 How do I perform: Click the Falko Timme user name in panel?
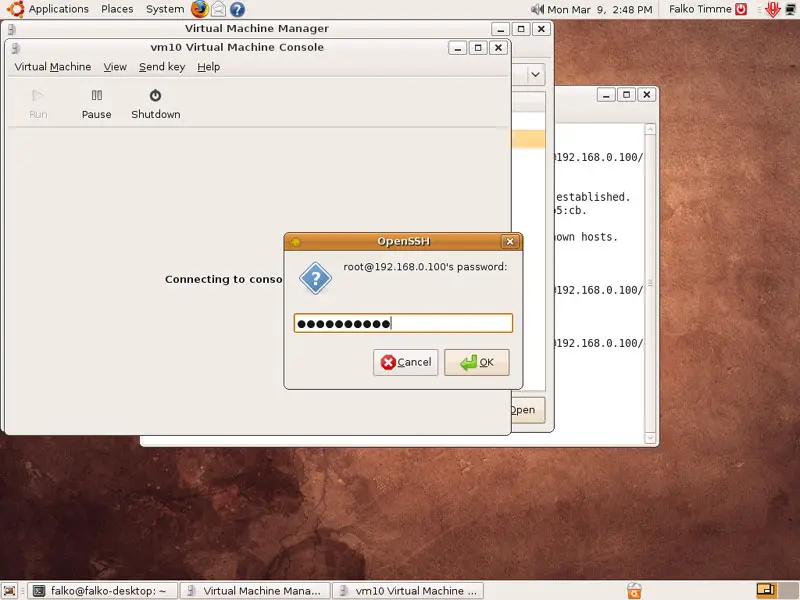point(700,9)
